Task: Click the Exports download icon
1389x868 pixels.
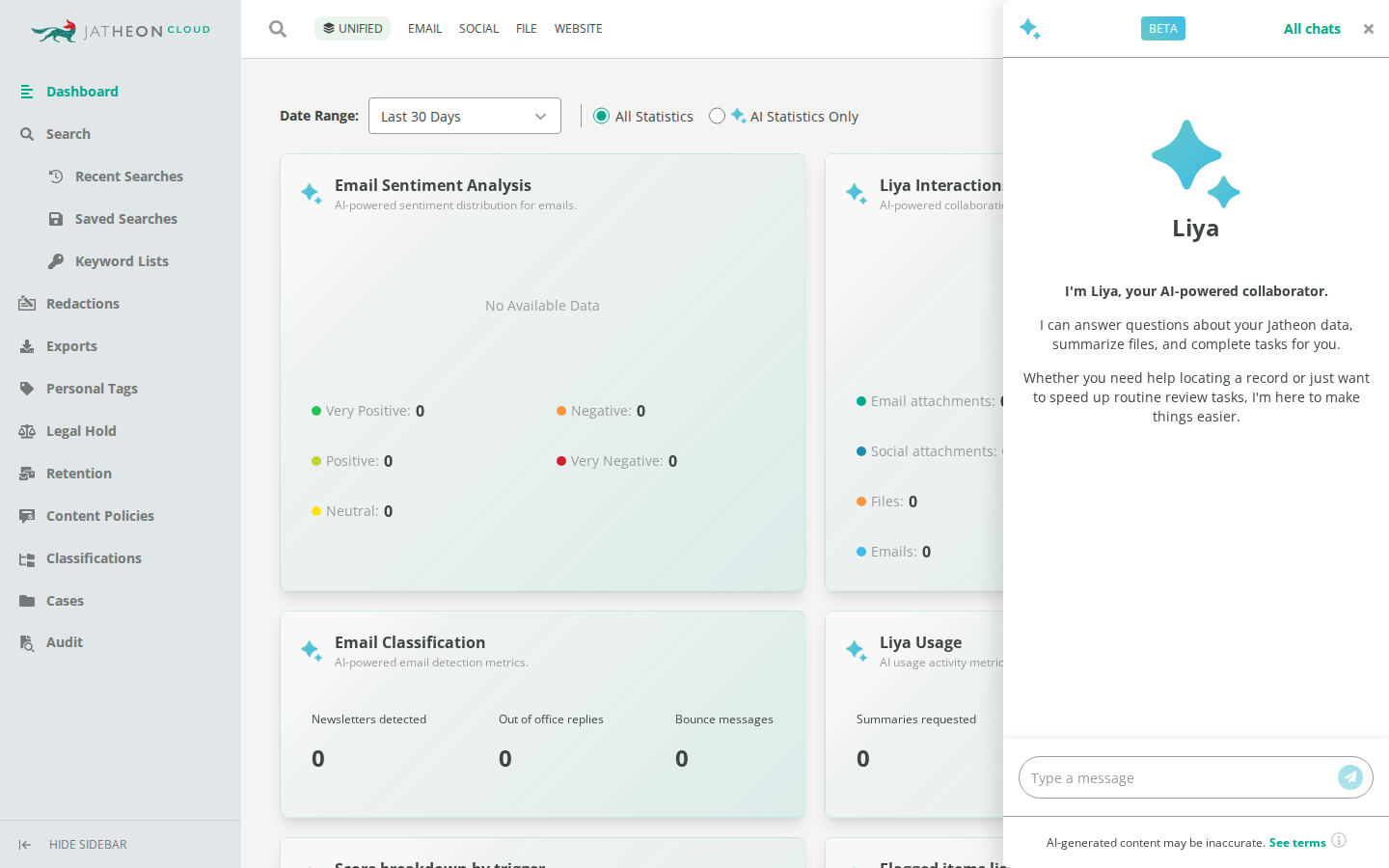Action: (x=27, y=346)
